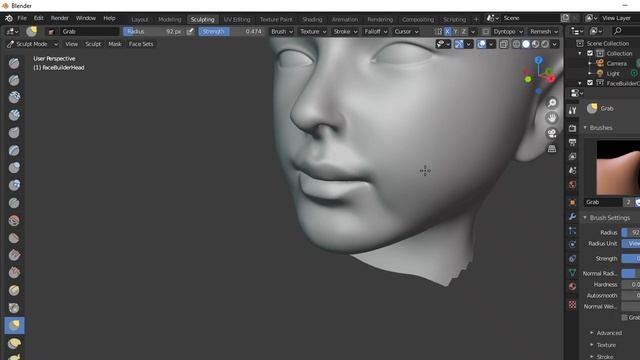This screenshot has width=640, height=360.
Task: Enable the Grab checkbox in Brush Settings
Action: pos(624,317)
